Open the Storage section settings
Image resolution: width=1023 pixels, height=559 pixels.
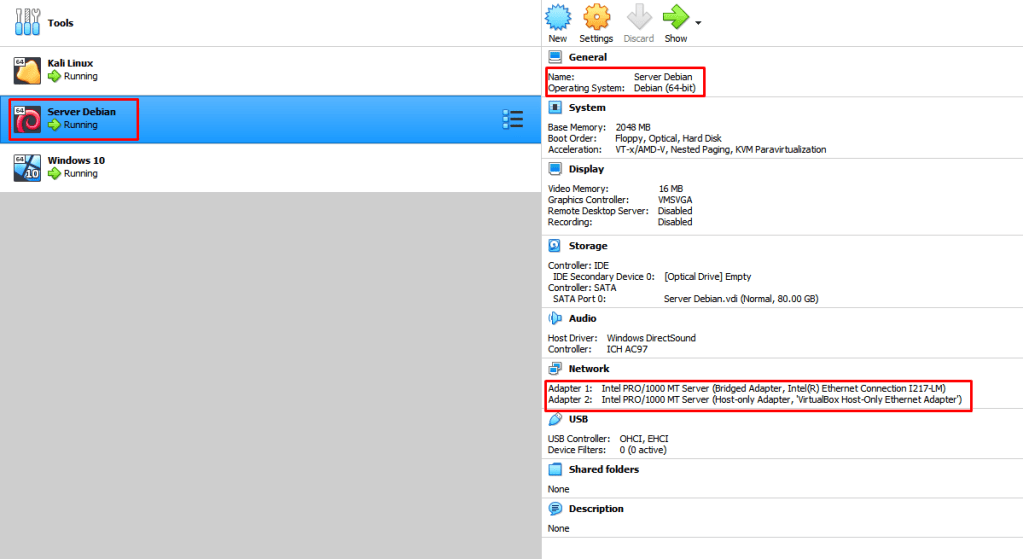pos(588,245)
